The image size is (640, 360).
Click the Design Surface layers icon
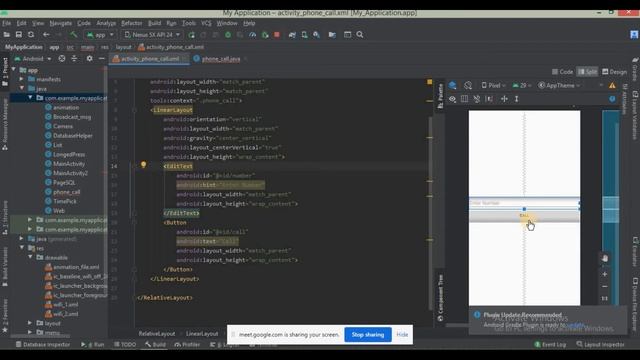[453, 85]
